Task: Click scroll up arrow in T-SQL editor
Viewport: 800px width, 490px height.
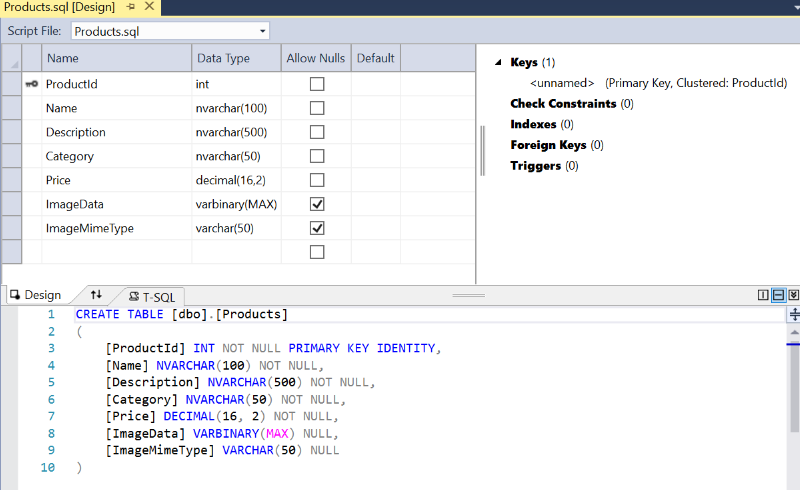Action: [x=794, y=332]
